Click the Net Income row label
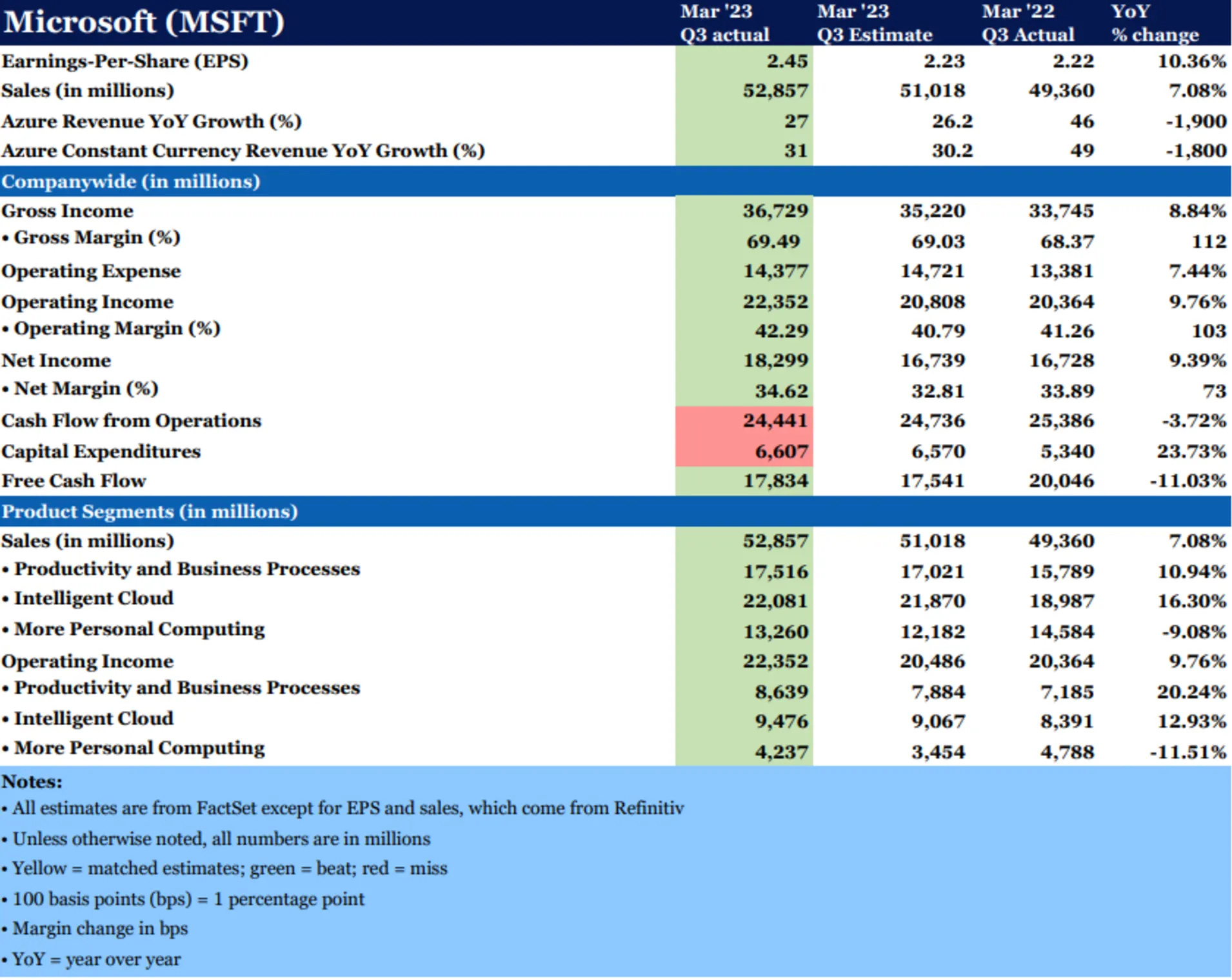Screen dimensions: 1232x980 tap(56, 361)
